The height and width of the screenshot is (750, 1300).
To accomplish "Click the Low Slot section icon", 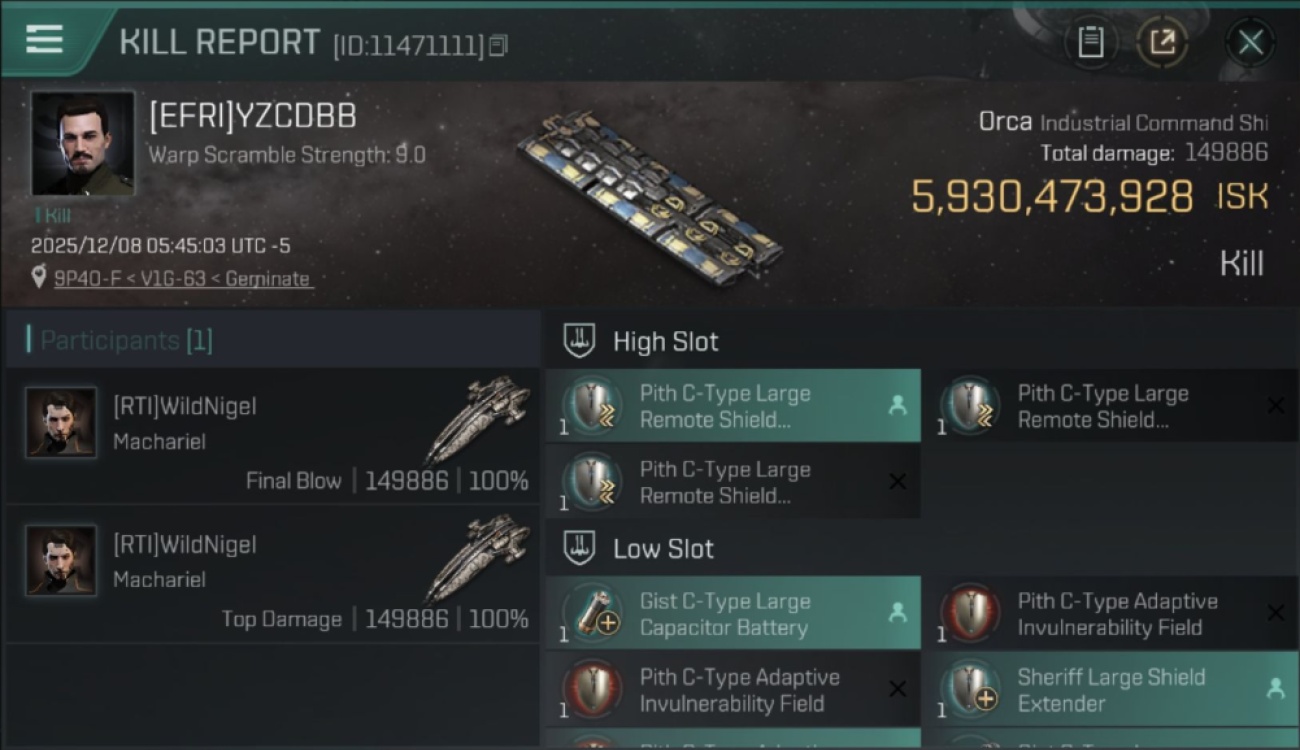I will (x=580, y=548).
